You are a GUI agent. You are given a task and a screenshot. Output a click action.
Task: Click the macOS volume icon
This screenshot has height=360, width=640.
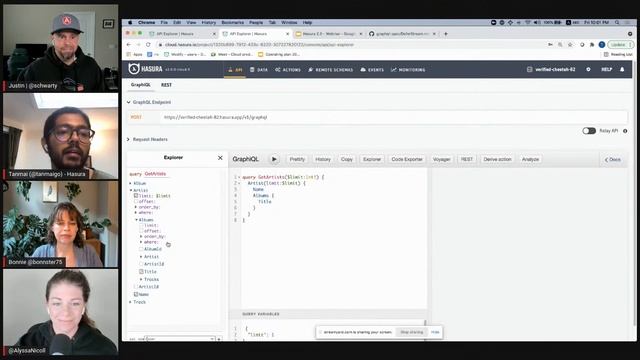537,22
